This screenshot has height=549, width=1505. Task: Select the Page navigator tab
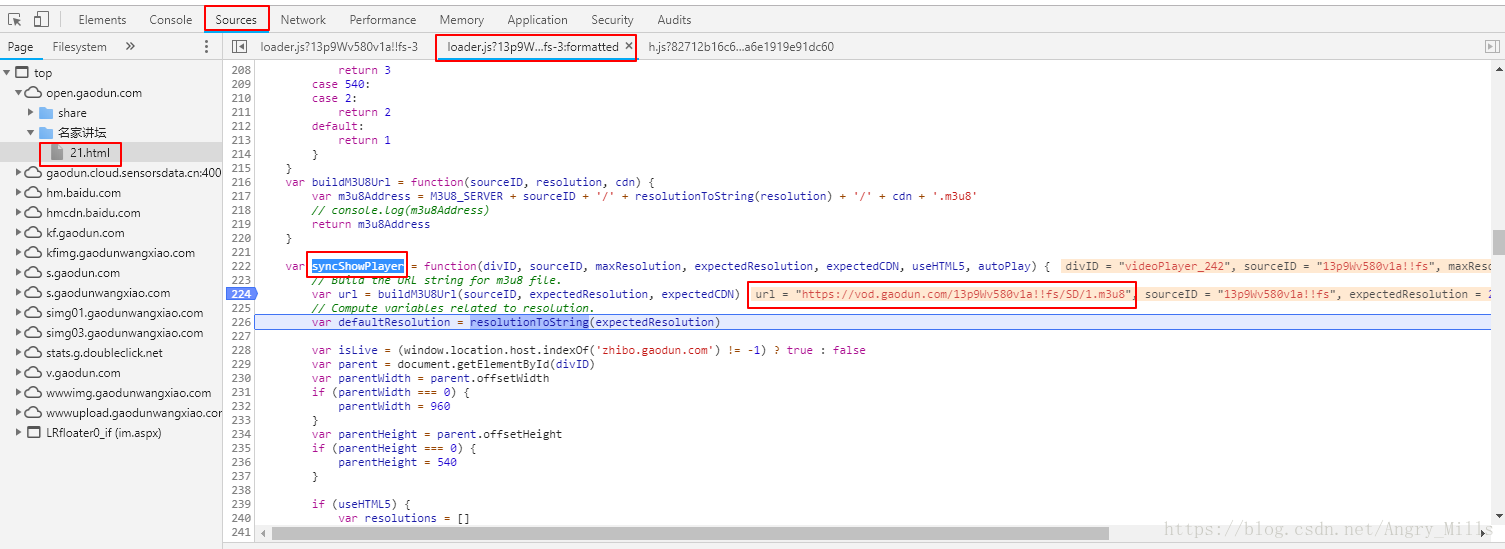pyautogui.click(x=20, y=47)
